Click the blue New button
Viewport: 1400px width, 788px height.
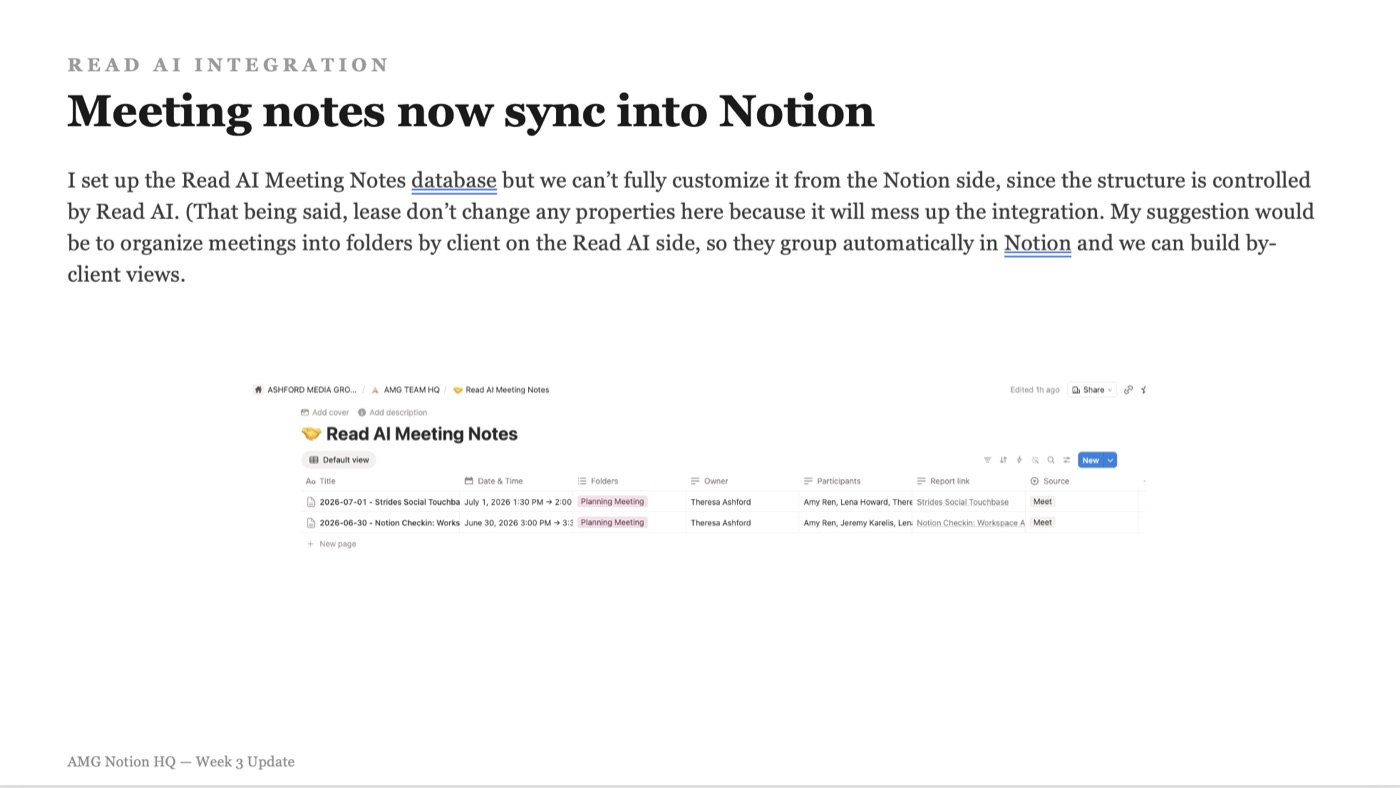coord(1091,460)
